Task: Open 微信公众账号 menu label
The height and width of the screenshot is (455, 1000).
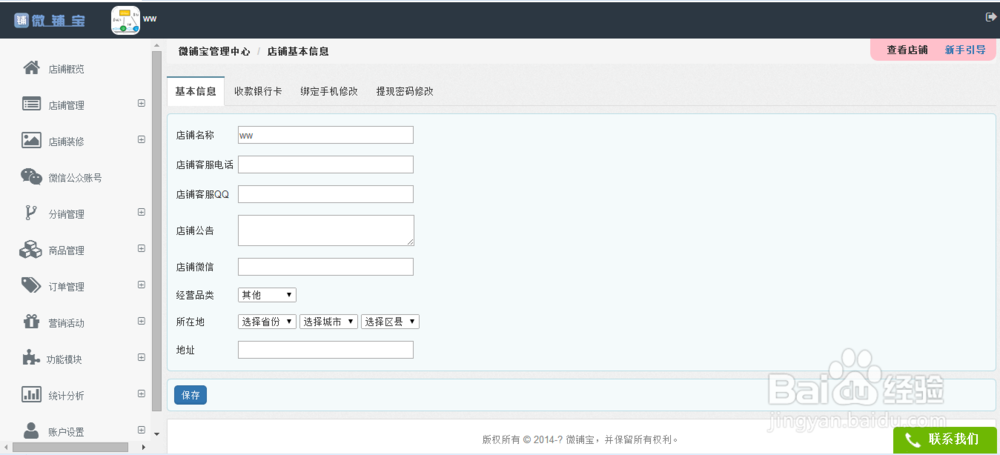Action: [x=75, y=178]
